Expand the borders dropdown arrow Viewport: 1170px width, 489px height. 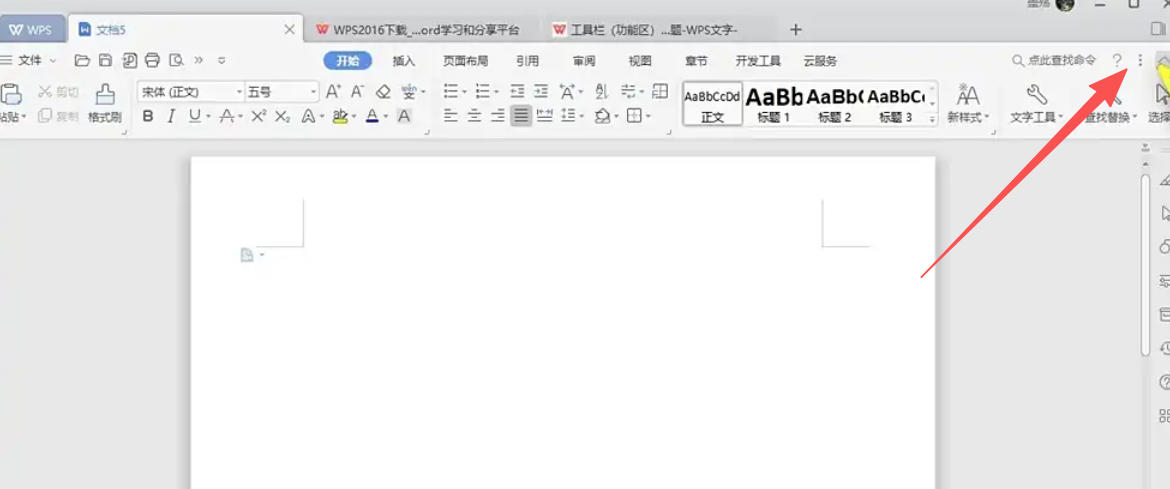[x=648, y=116]
